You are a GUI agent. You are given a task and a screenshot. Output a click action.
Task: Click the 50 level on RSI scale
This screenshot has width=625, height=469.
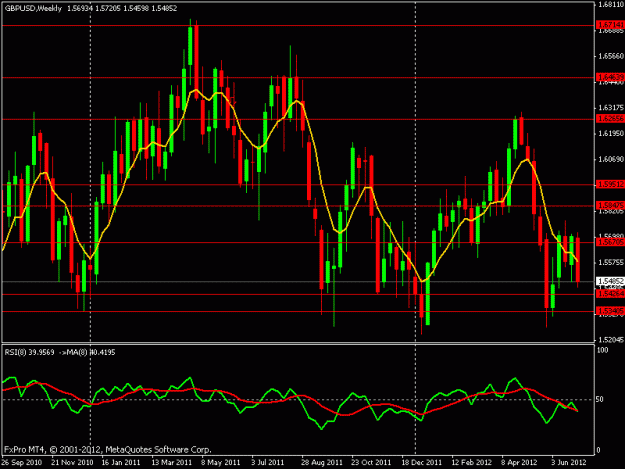601,399
